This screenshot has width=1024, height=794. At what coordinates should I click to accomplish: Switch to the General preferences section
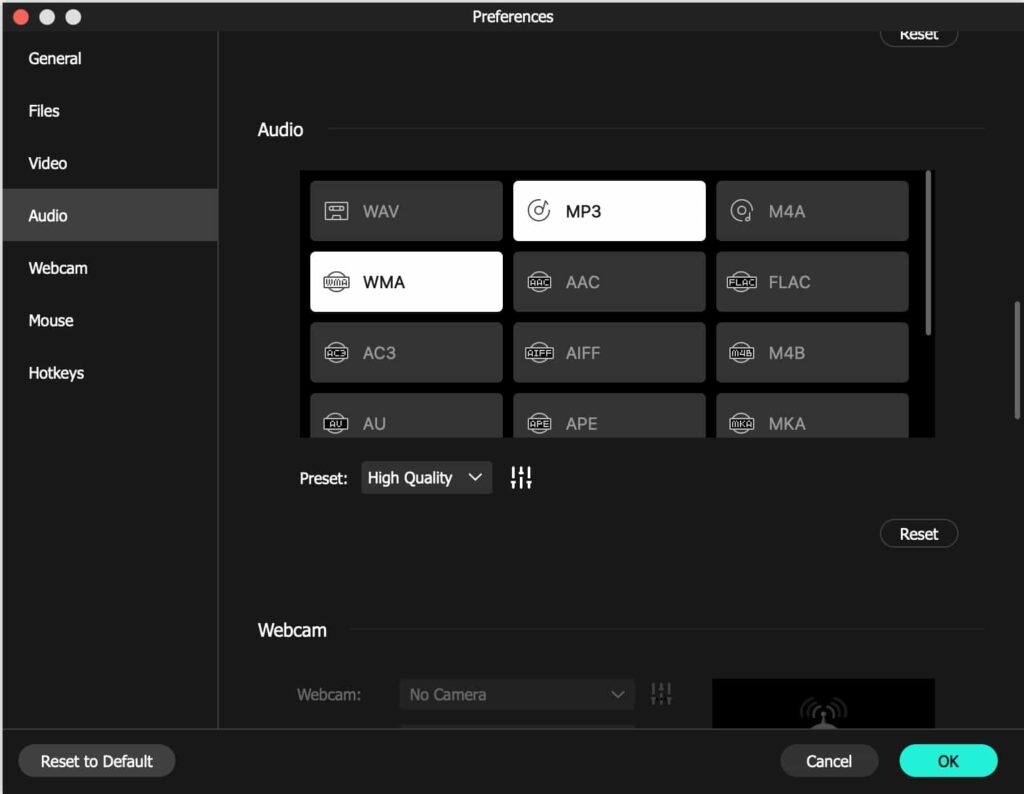point(54,58)
